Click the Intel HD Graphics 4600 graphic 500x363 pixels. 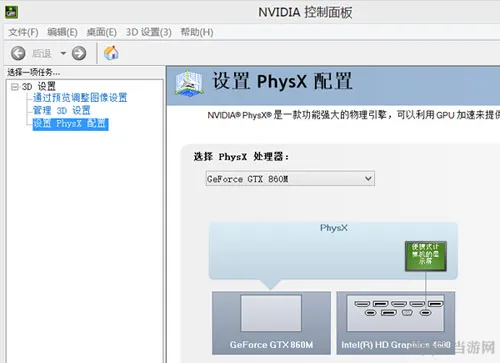click(x=396, y=323)
